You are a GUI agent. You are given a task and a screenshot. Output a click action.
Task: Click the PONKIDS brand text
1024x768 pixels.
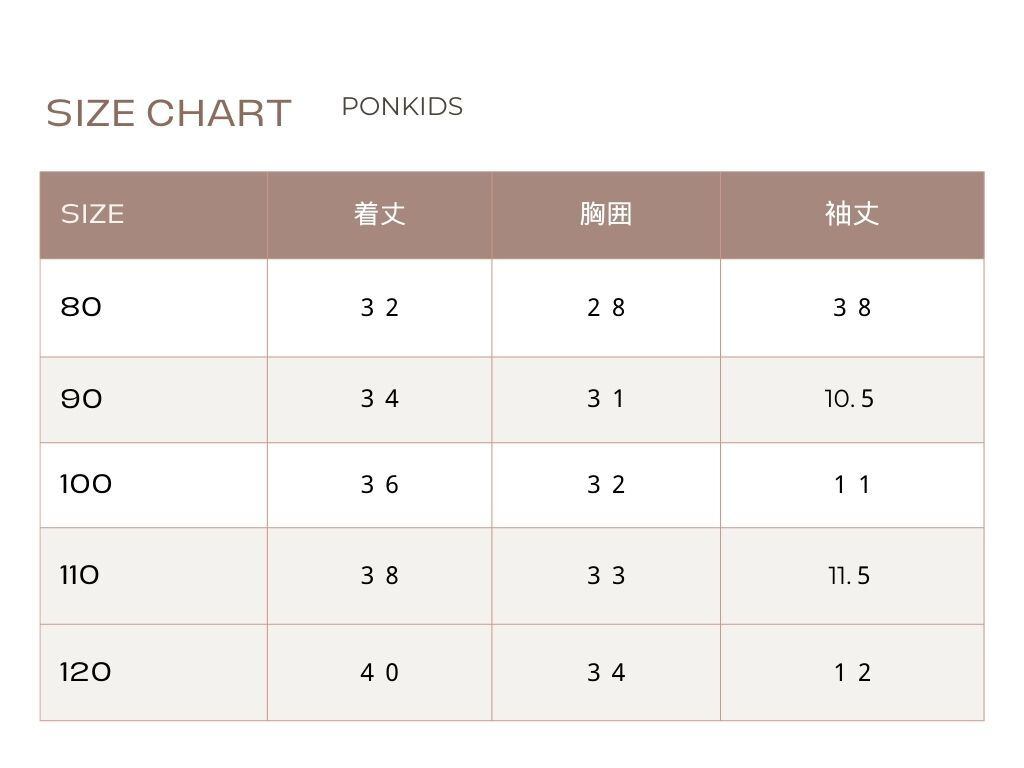point(402,107)
